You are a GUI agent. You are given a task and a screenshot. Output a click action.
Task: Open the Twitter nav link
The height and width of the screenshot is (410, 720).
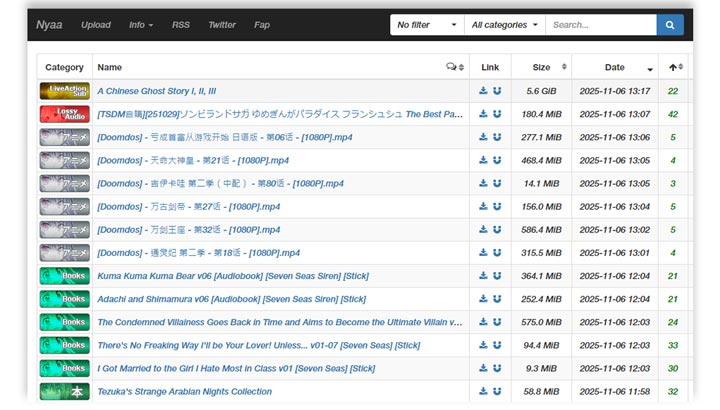point(222,25)
